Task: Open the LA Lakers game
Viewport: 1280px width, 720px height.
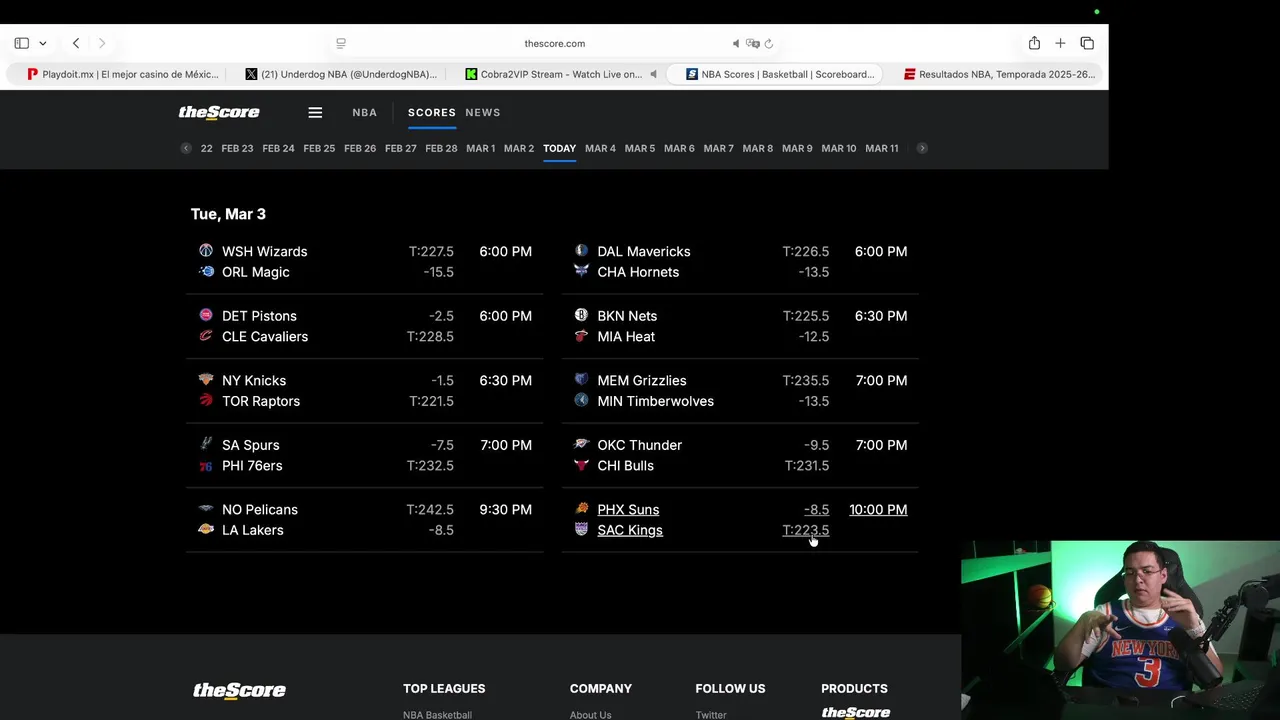Action: 253,530
